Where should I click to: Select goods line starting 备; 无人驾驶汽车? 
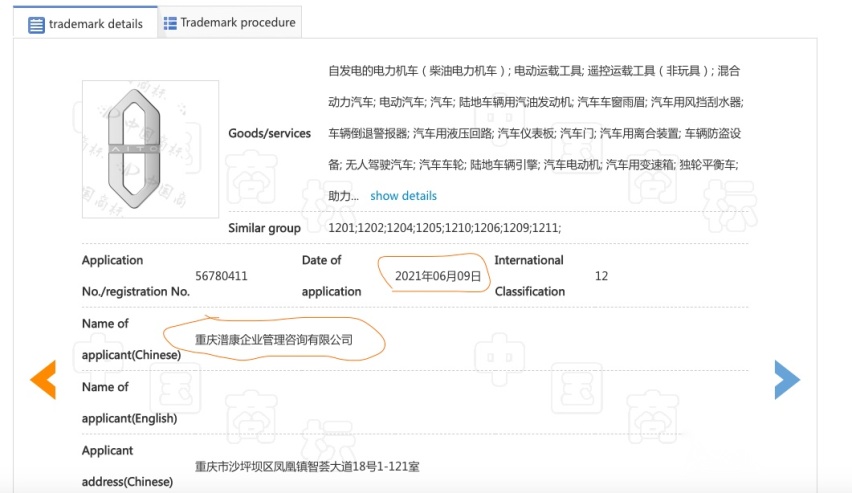[534, 164]
